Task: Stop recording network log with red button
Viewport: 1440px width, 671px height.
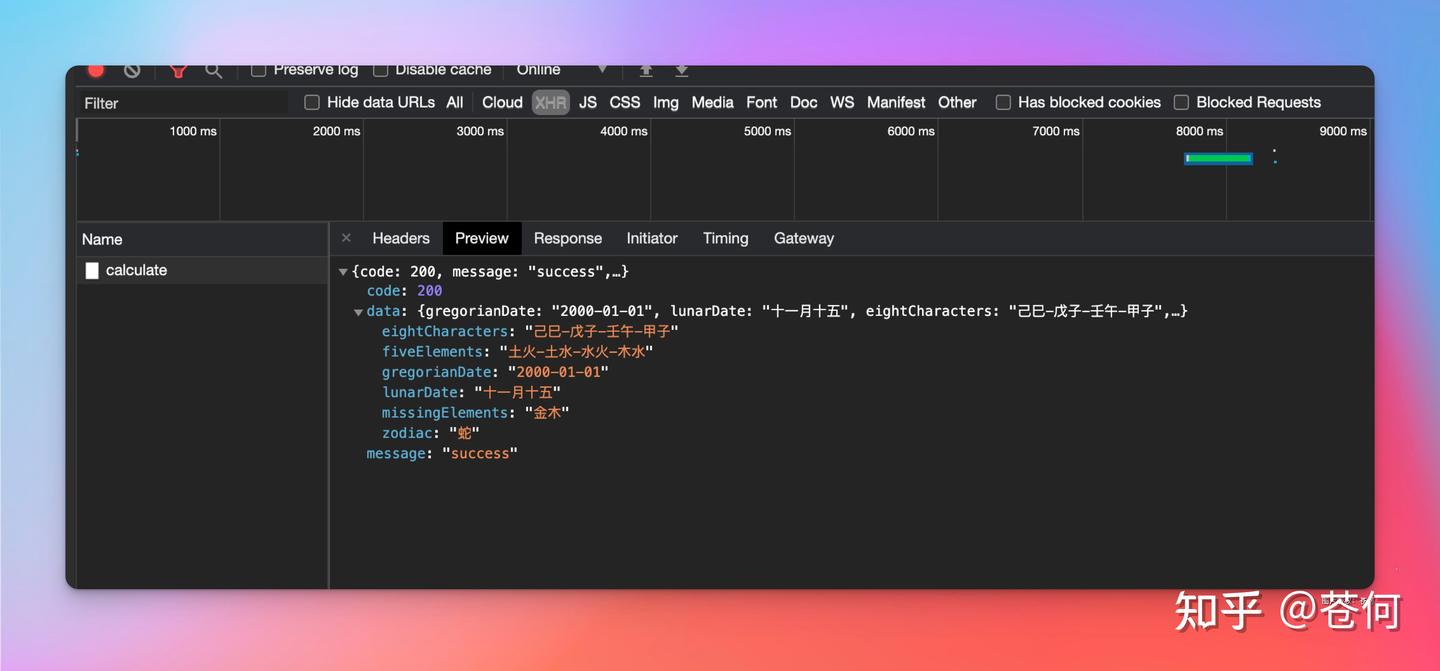Action: (96, 71)
